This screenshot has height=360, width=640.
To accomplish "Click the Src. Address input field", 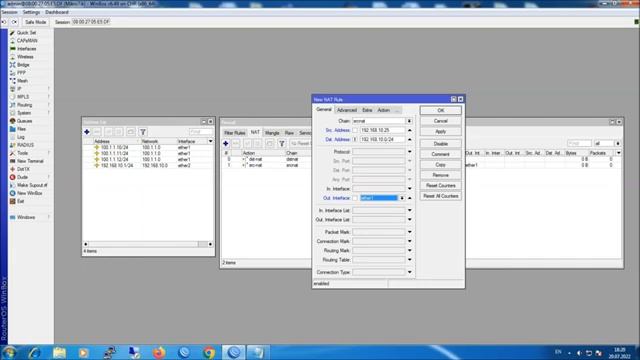I will coord(382,130).
